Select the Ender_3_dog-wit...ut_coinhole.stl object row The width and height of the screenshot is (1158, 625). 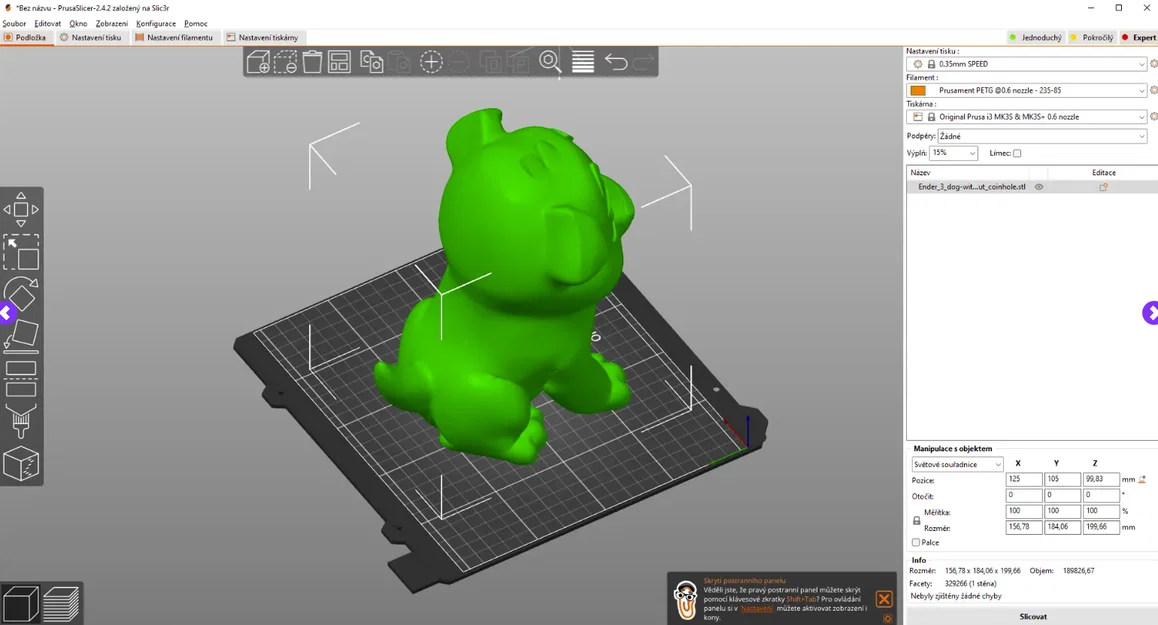click(x=1032, y=187)
